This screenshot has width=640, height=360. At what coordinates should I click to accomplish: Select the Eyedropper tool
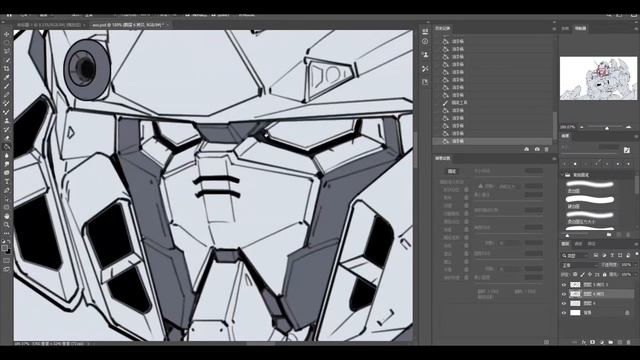pyautogui.click(x=7, y=77)
